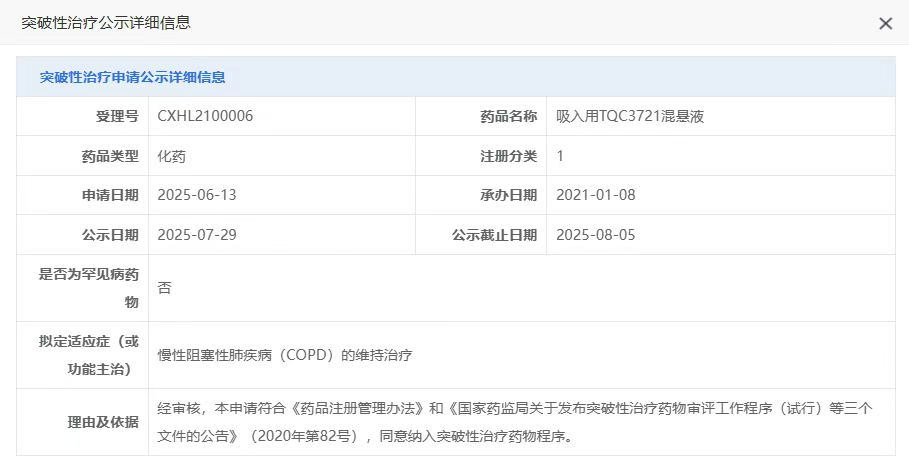The image size is (909, 472).
Task: Click the dialog title 突破性治疗公示详细信息
Action: pos(106,23)
